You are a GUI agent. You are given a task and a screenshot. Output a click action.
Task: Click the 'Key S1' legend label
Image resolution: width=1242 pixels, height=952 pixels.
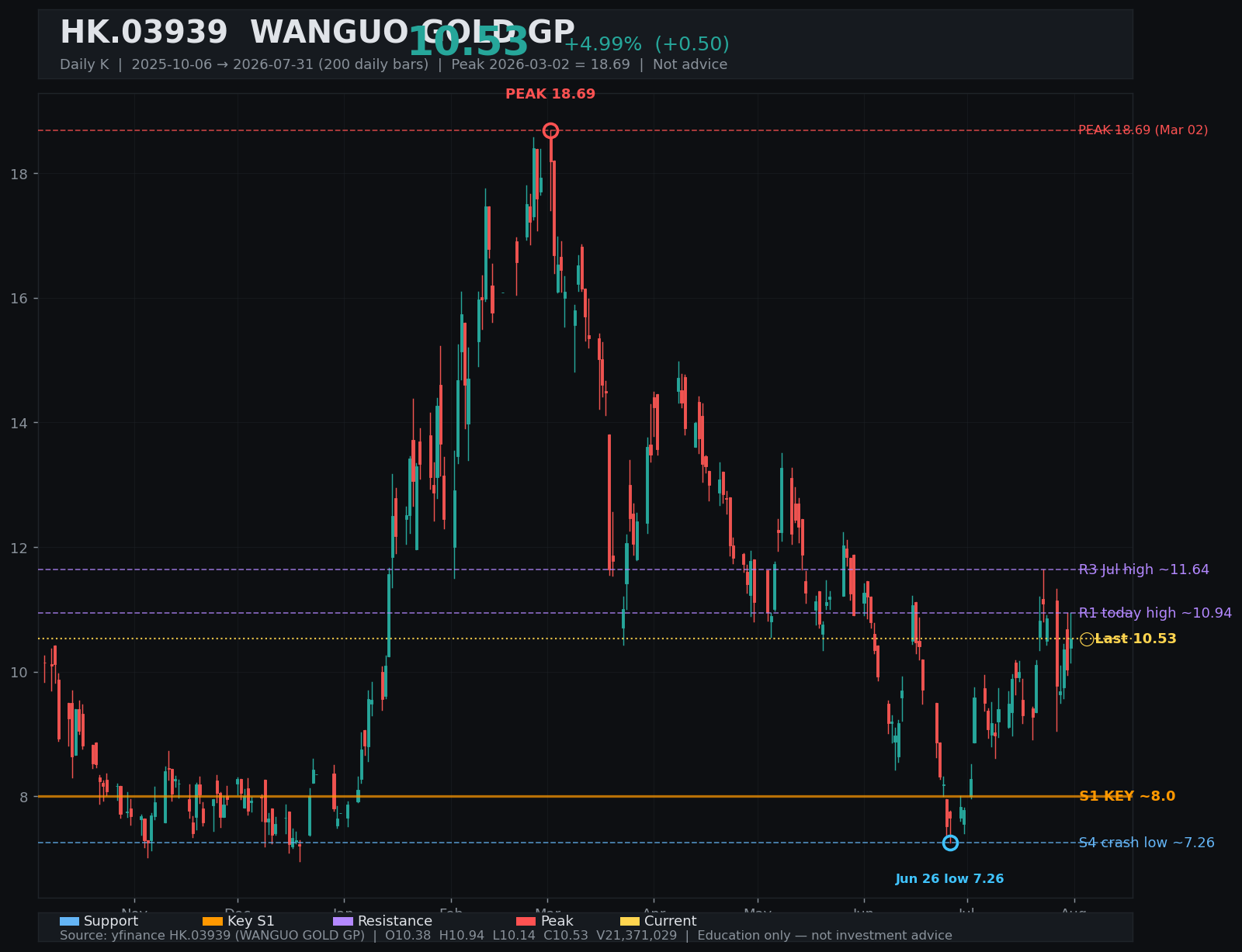coord(251,921)
